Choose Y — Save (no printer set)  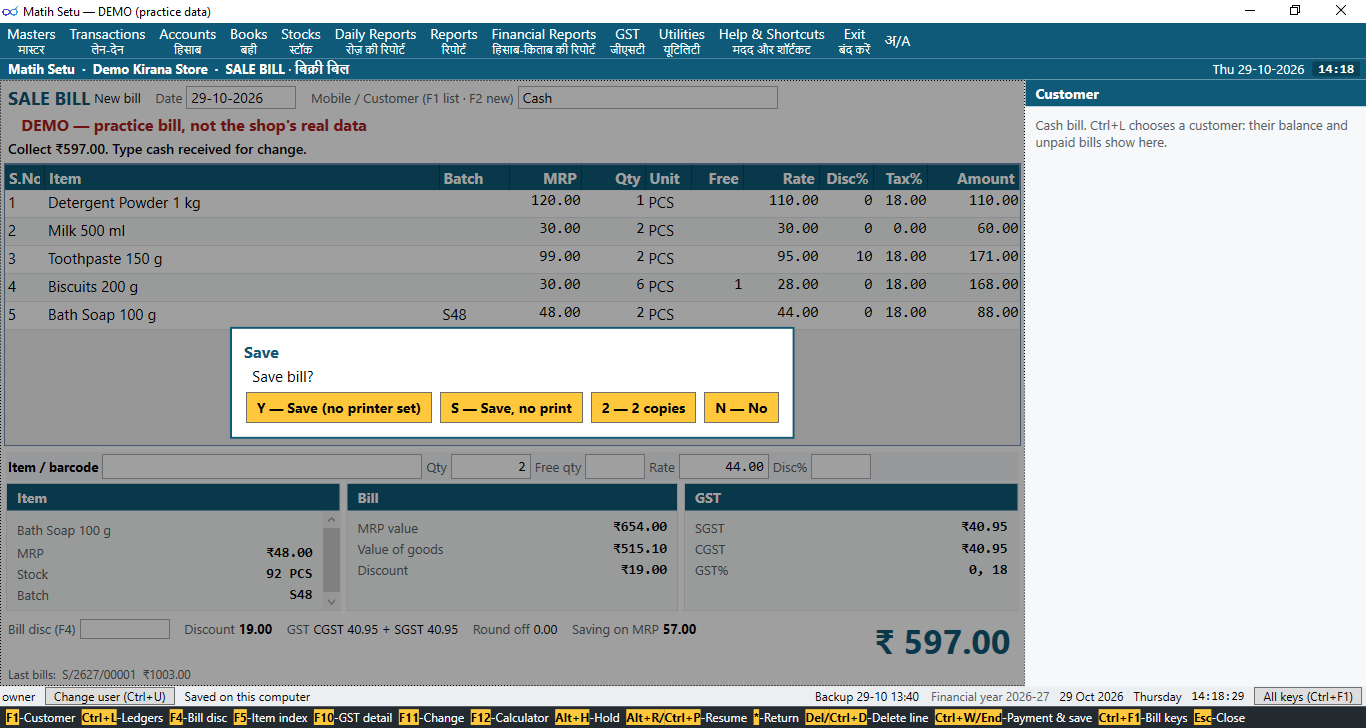pyautogui.click(x=339, y=408)
